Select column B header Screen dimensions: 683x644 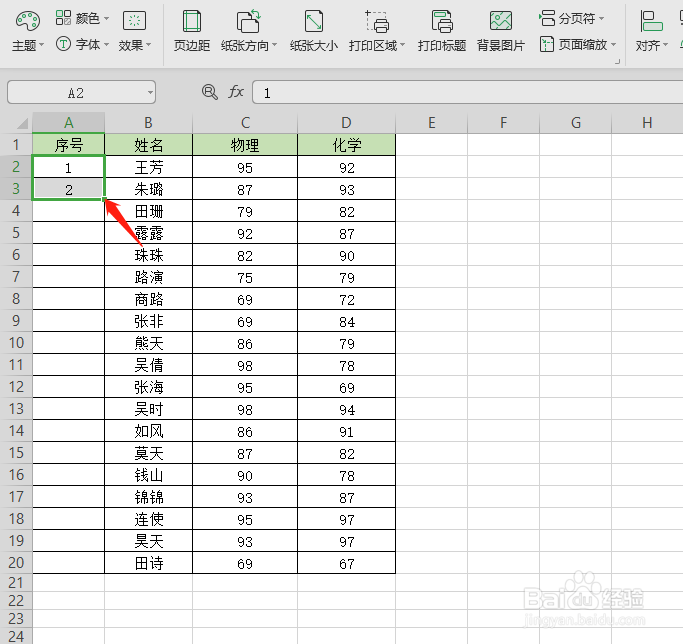point(149,123)
